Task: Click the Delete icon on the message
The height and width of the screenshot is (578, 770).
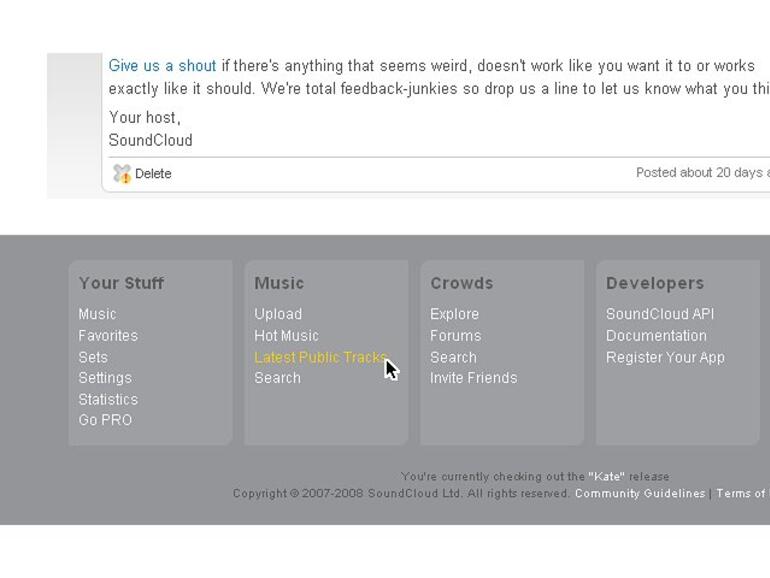Action: pos(122,174)
